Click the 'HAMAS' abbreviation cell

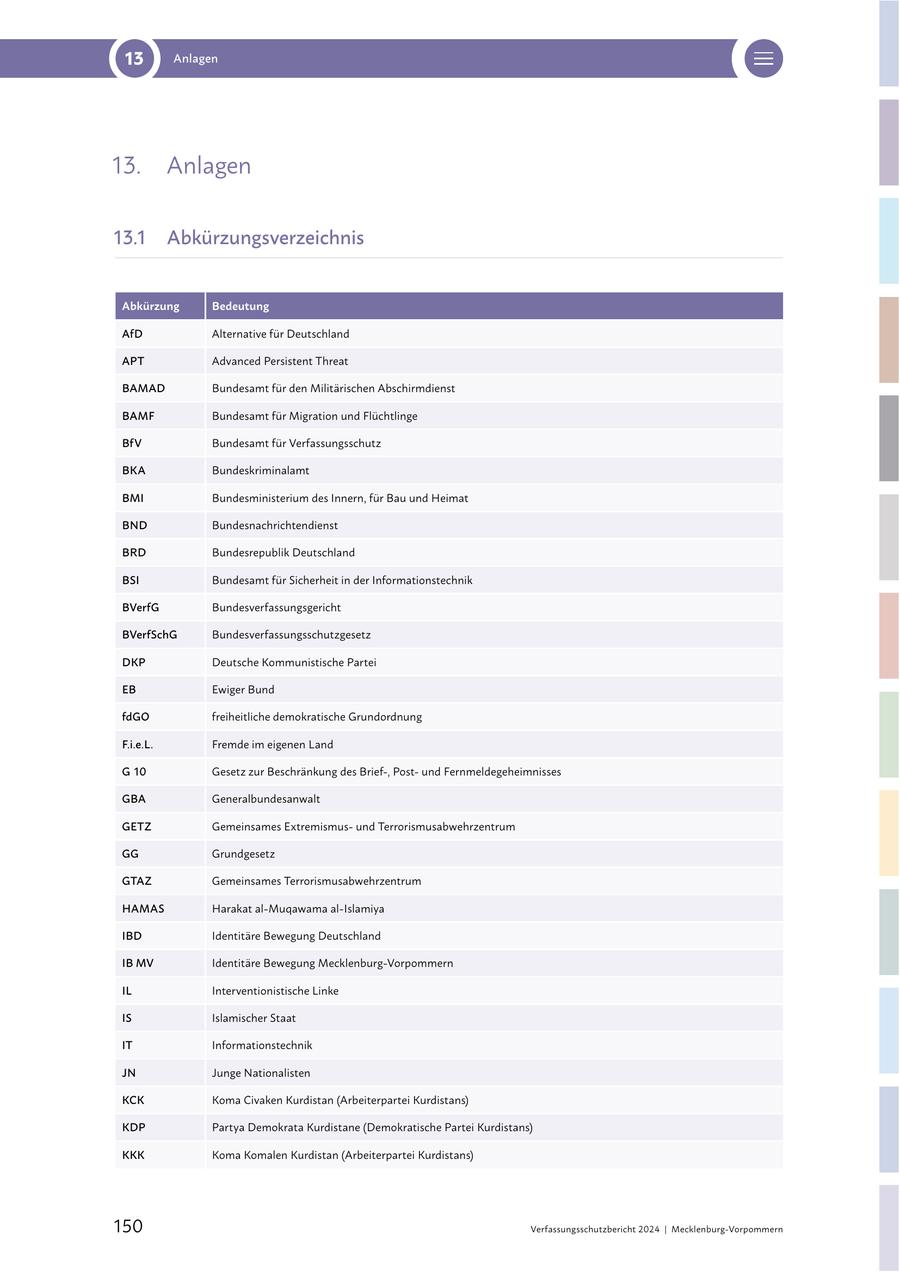tap(143, 909)
